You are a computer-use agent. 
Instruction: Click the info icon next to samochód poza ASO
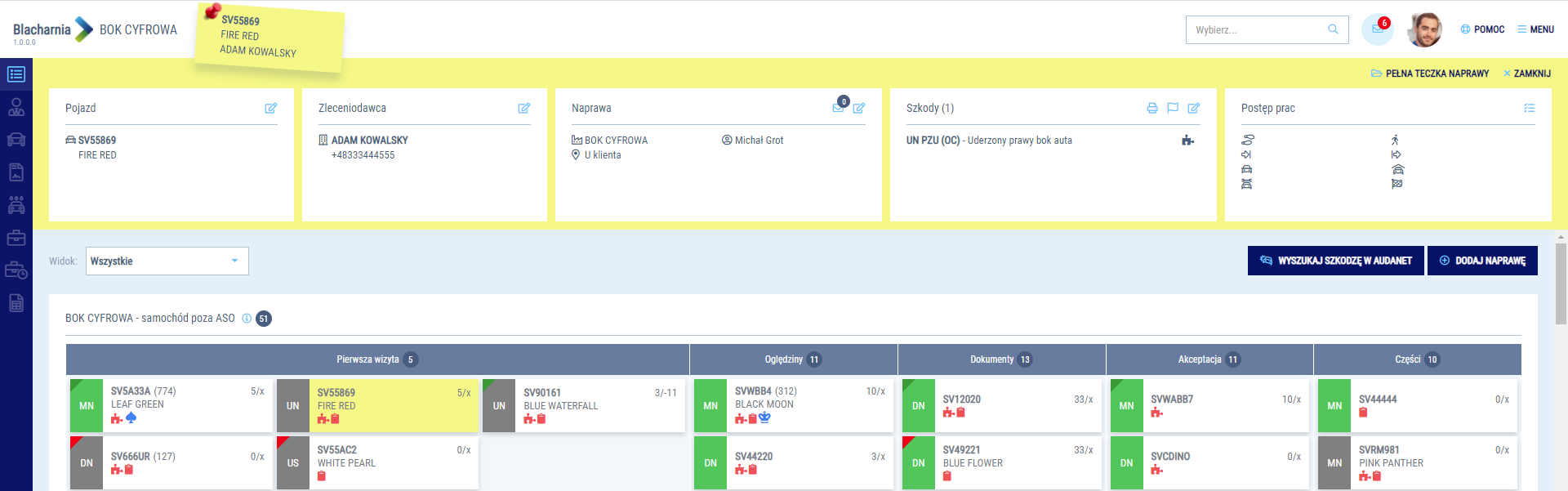(247, 319)
